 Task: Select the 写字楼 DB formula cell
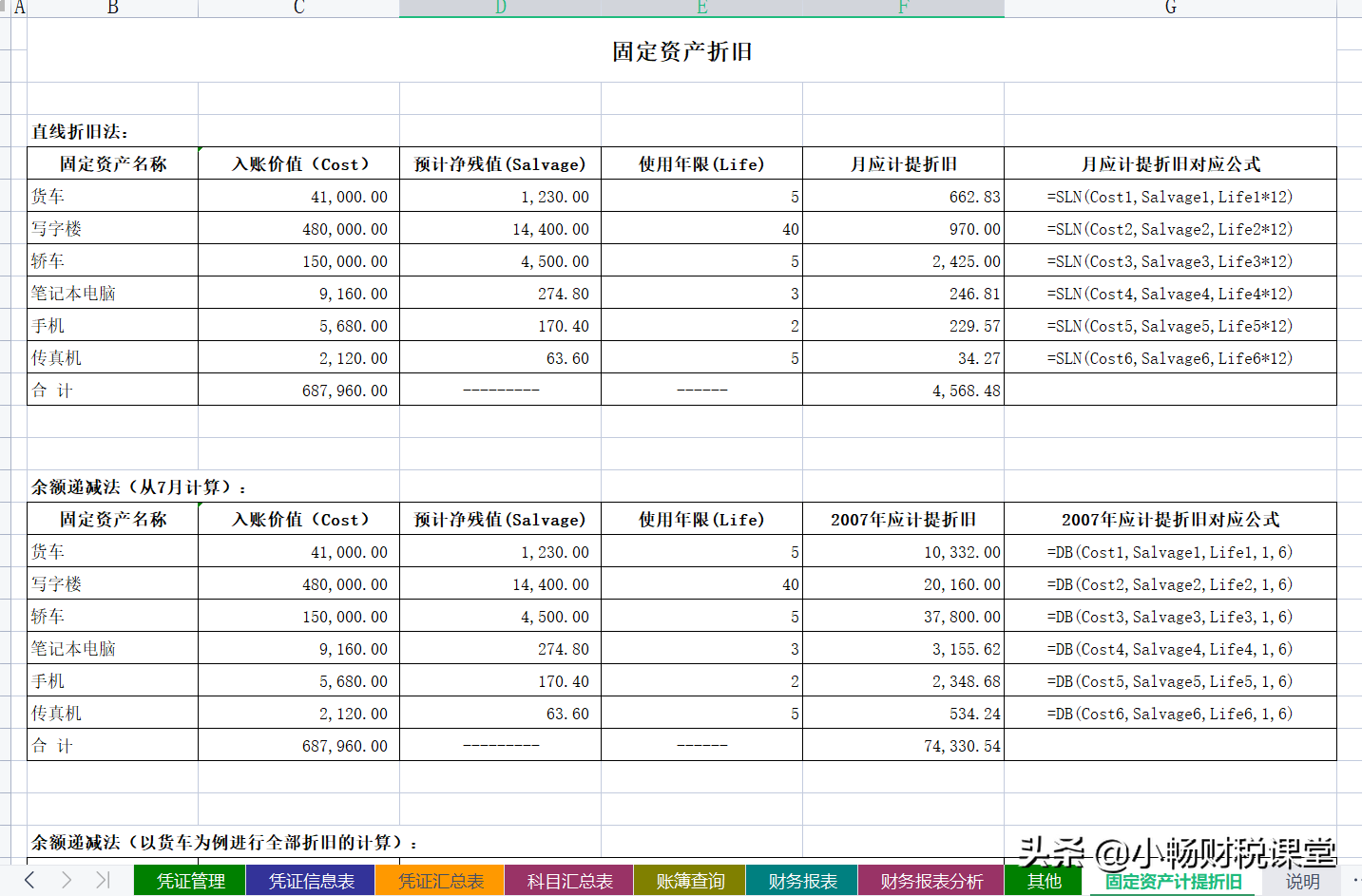(x=1170, y=583)
